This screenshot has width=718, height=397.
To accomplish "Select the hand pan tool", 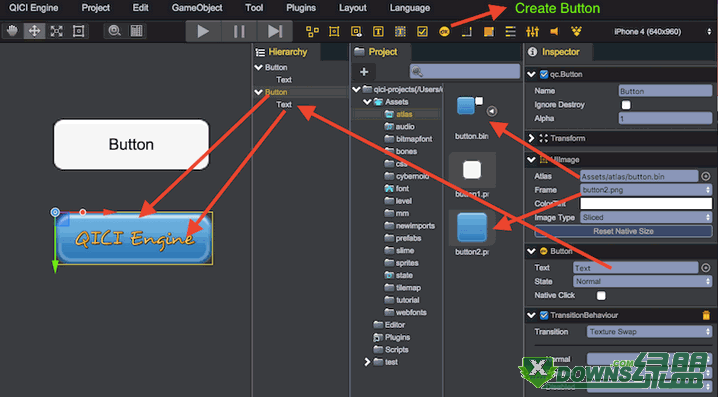I will (x=12, y=31).
